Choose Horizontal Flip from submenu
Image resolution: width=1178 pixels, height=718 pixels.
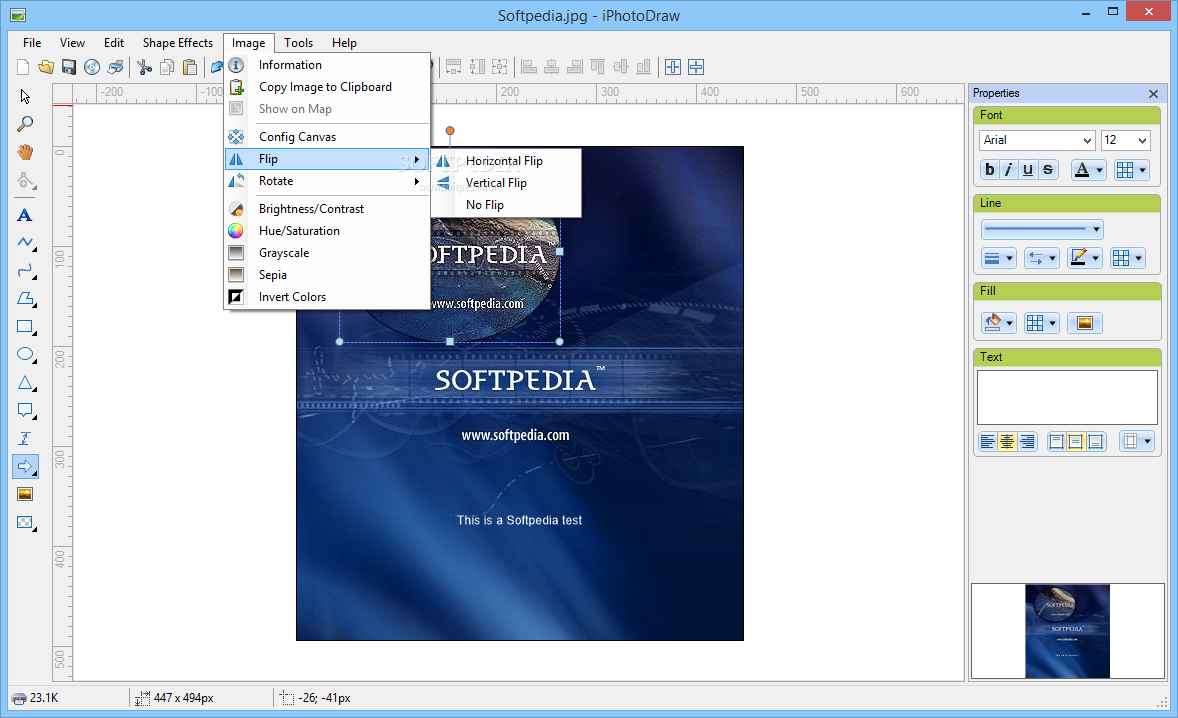point(506,161)
